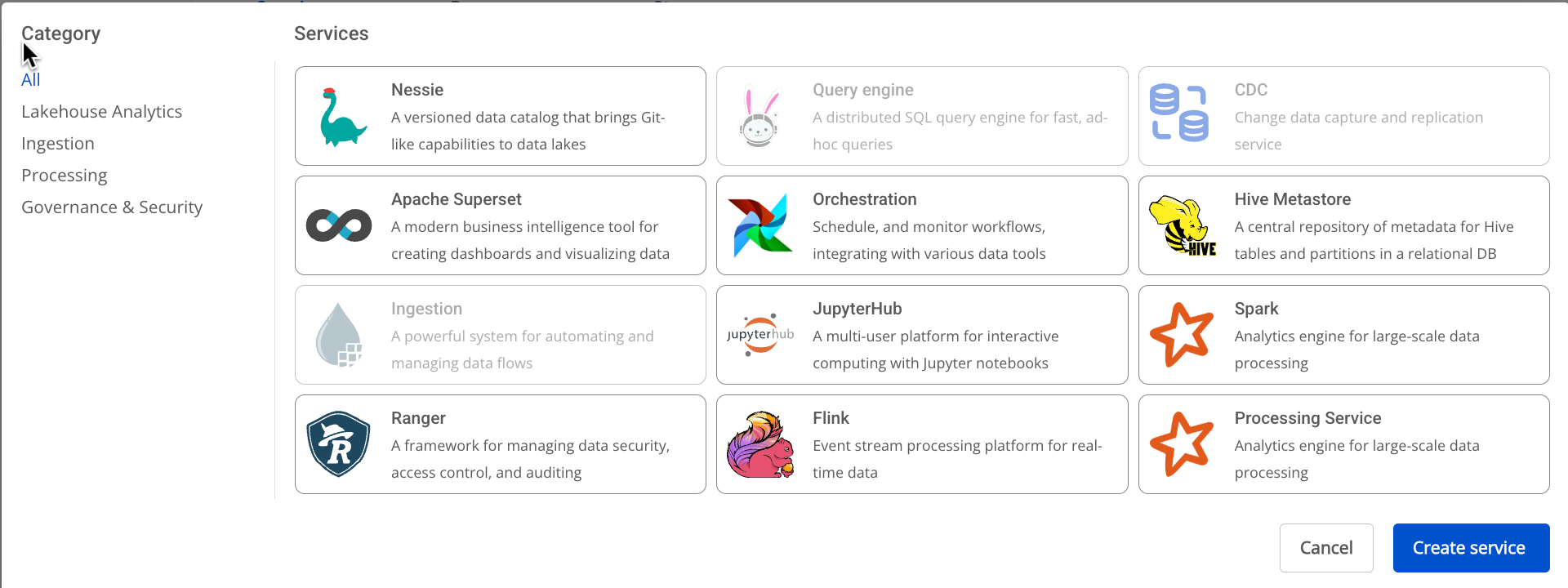Image resolution: width=1568 pixels, height=588 pixels.
Task: Choose the Hive Metastore bee icon
Action: tap(1183, 226)
